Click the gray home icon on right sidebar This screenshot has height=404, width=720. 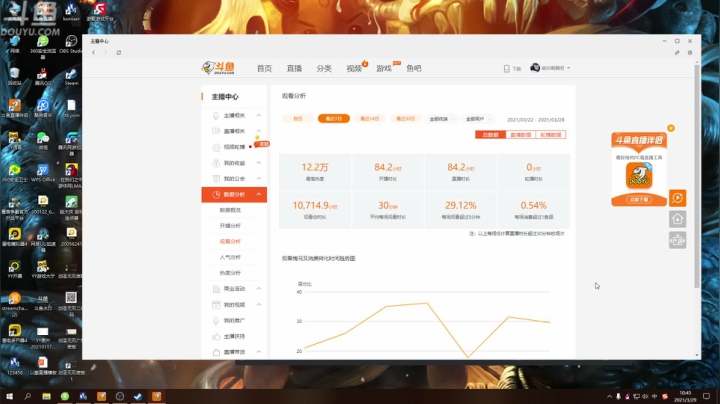[x=677, y=219]
